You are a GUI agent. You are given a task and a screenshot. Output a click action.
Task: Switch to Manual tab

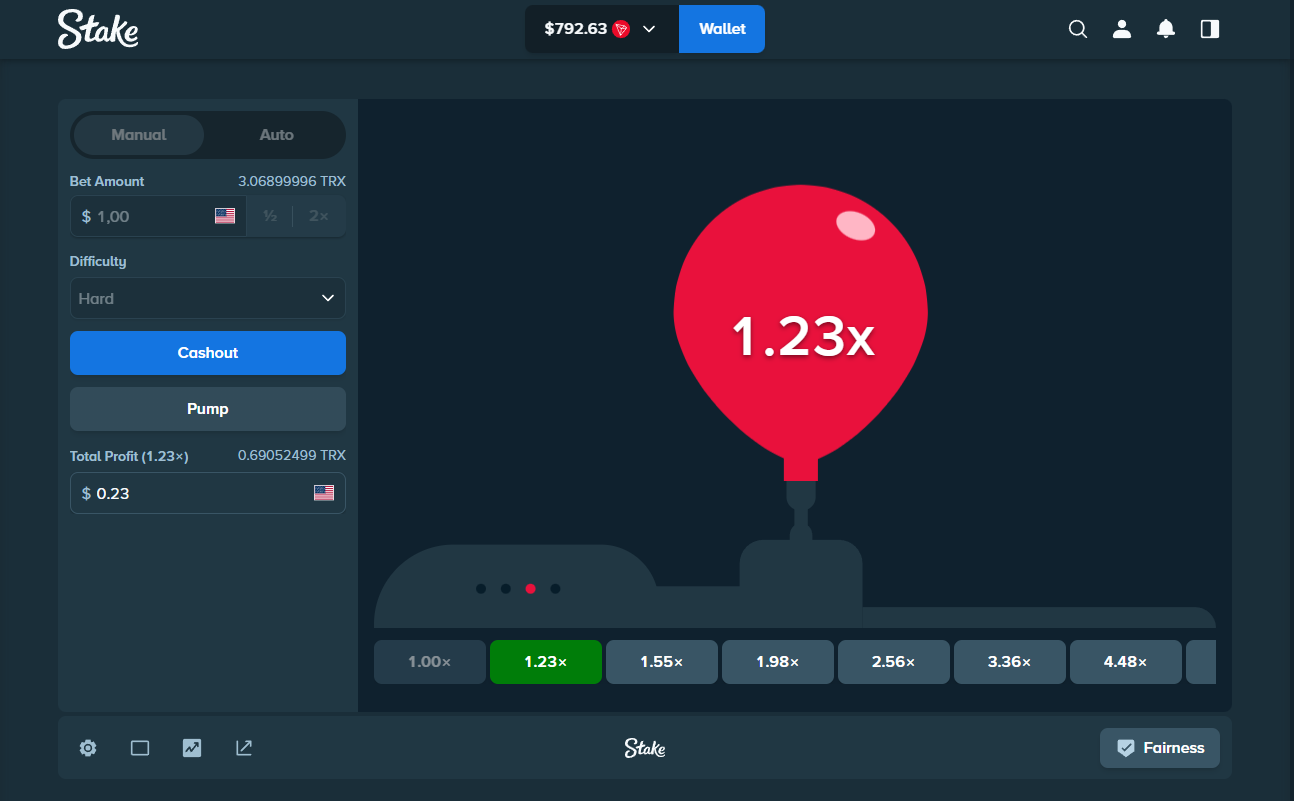pyautogui.click(x=139, y=135)
